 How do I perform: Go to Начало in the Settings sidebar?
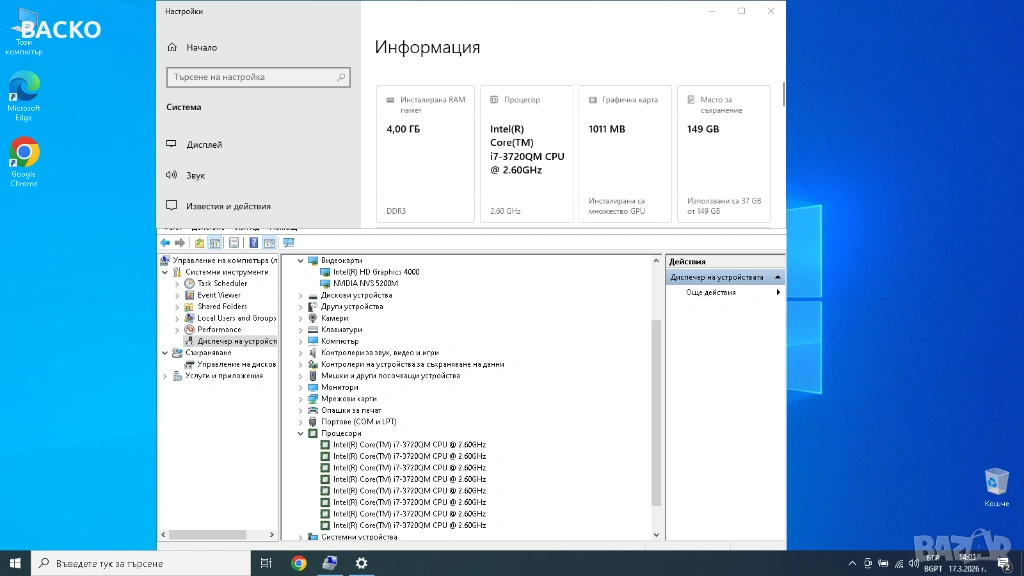[x=201, y=47]
